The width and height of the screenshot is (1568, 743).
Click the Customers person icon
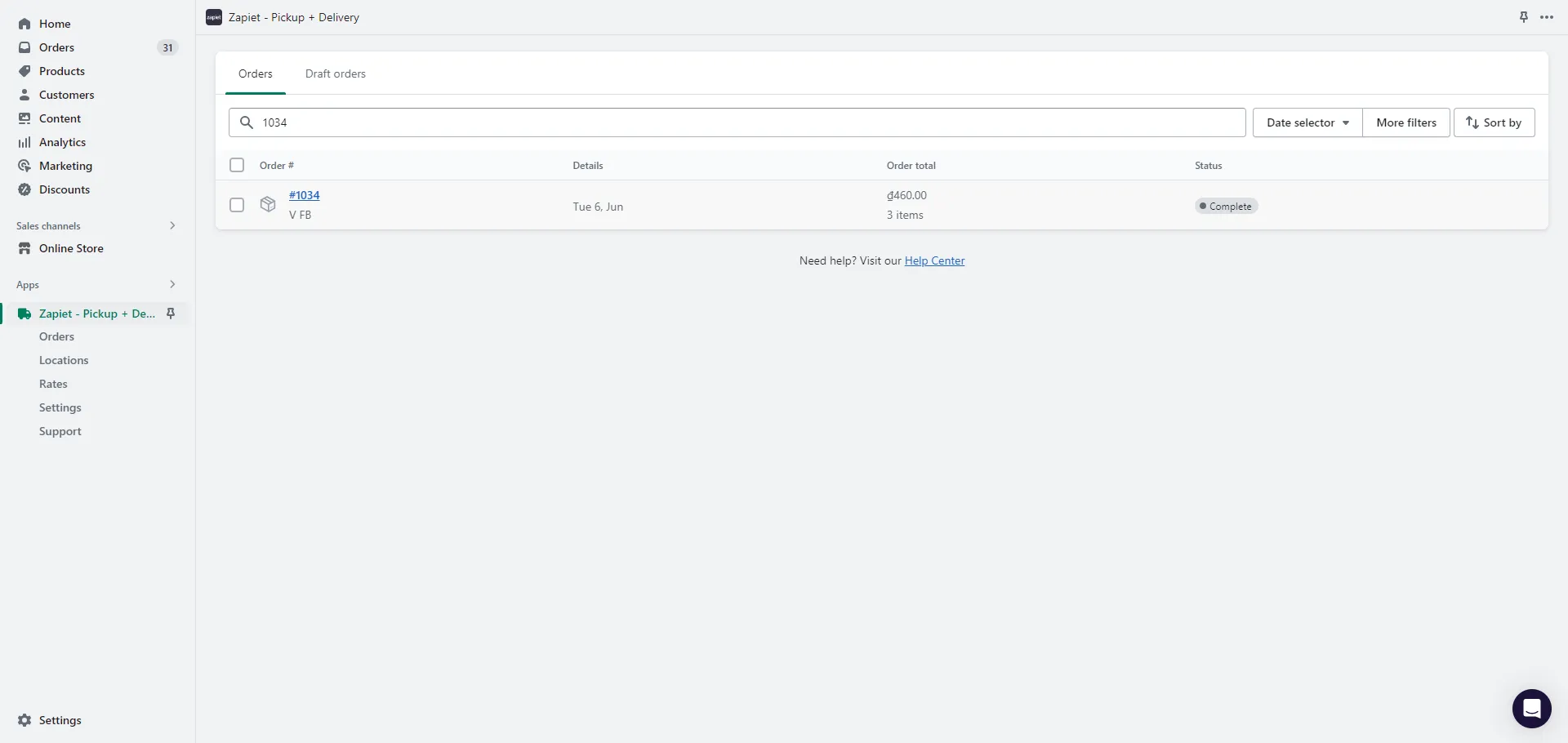(x=24, y=95)
